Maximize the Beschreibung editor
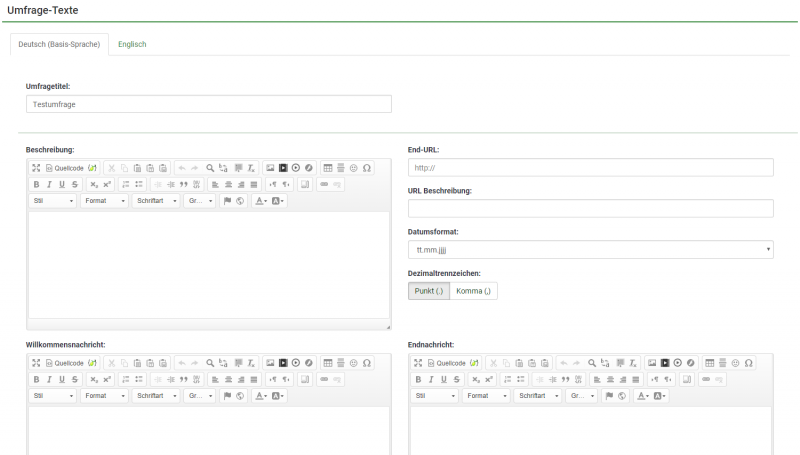Screen dimensions: 800x455 (x=36, y=168)
